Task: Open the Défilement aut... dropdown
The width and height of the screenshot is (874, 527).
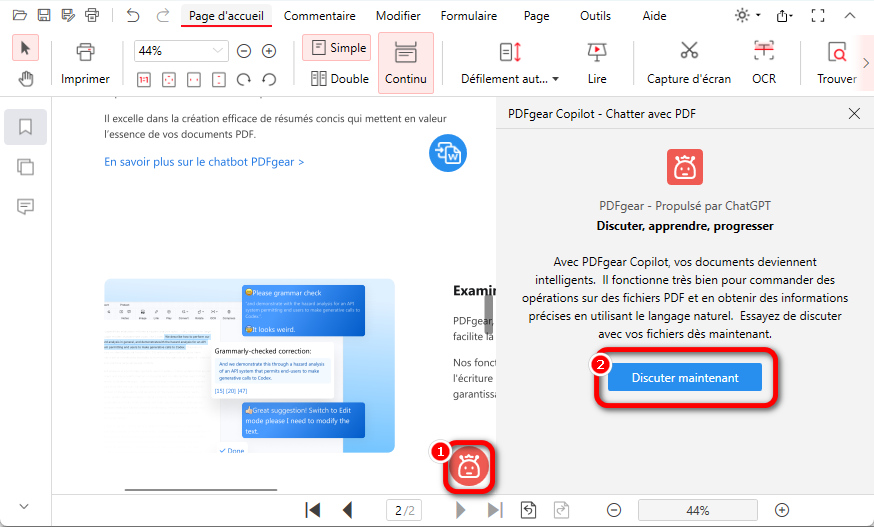Action: 509,63
